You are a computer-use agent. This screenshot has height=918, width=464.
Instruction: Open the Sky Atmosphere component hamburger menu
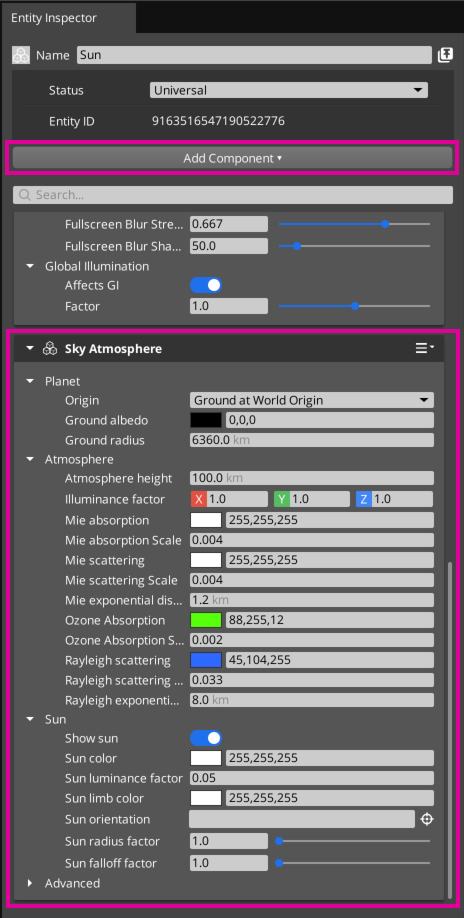[424, 348]
